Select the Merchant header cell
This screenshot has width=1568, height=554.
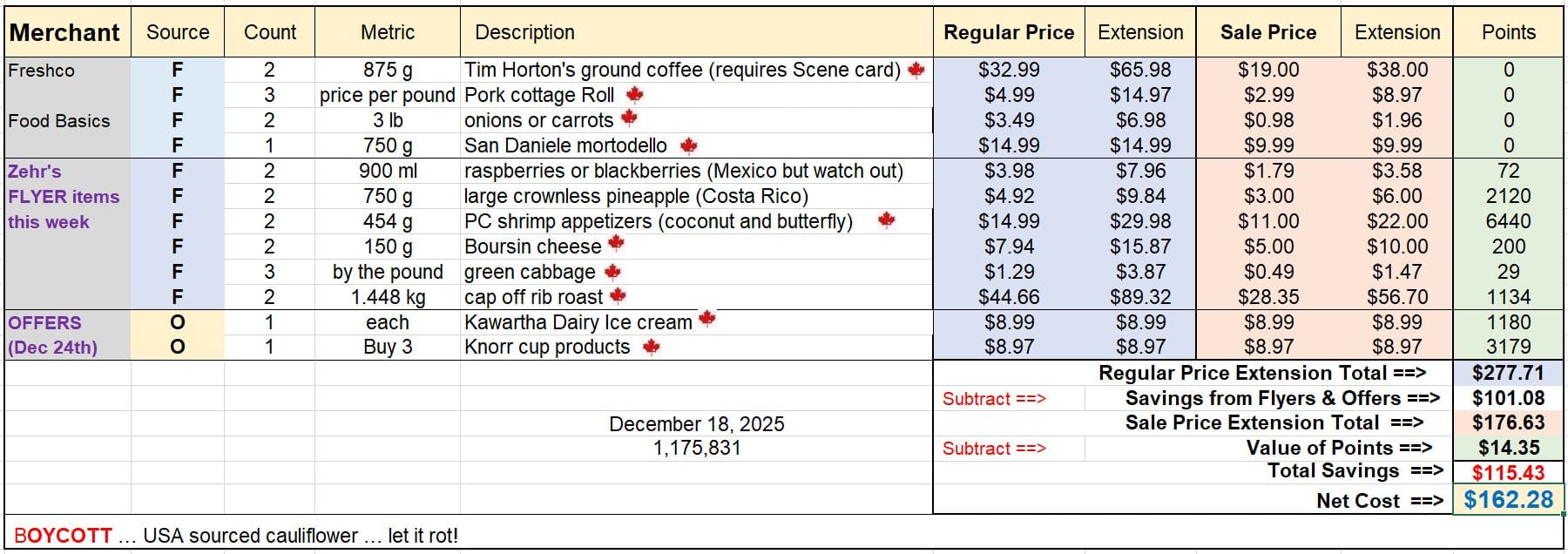tap(67, 32)
